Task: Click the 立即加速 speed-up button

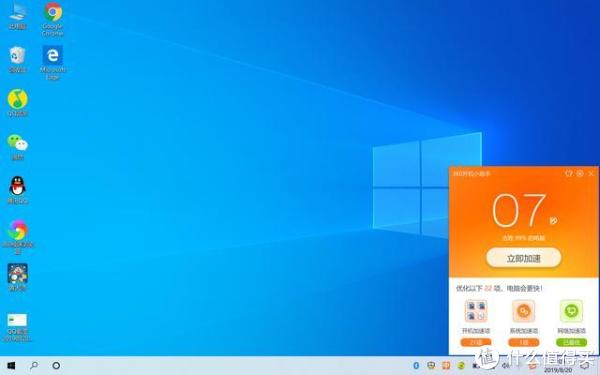Action: click(x=523, y=258)
